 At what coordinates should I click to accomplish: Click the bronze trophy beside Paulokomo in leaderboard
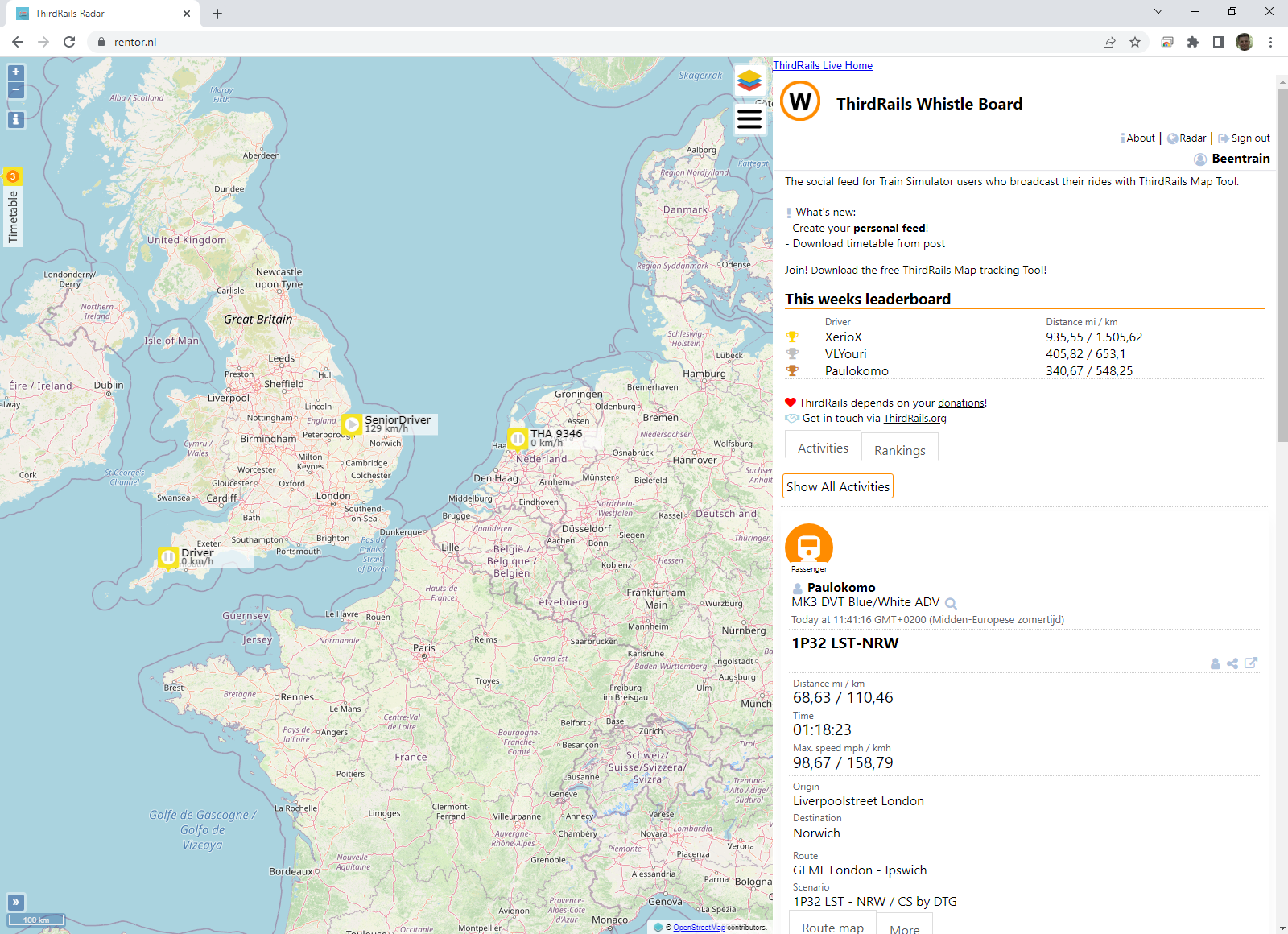pyautogui.click(x=793, y=371)
